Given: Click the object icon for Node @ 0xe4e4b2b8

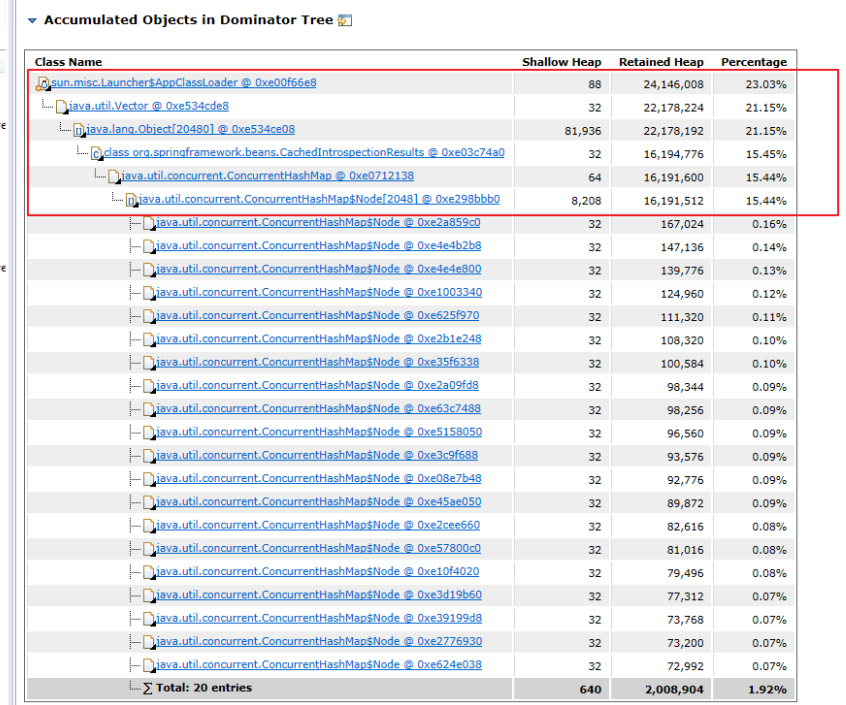Looking at the screenshot, I should tap(149, 247).
